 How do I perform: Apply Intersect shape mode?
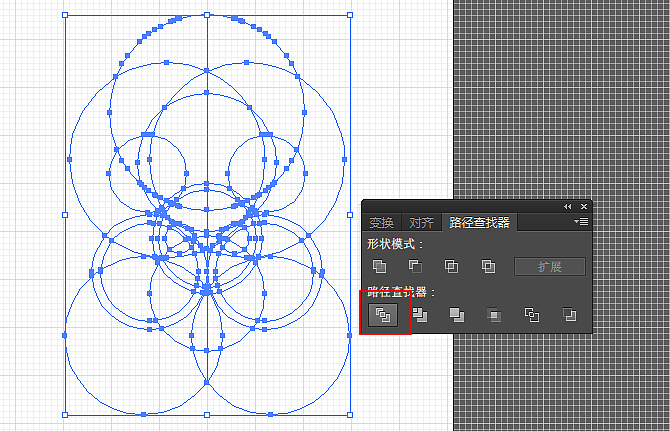click(451, 267)
